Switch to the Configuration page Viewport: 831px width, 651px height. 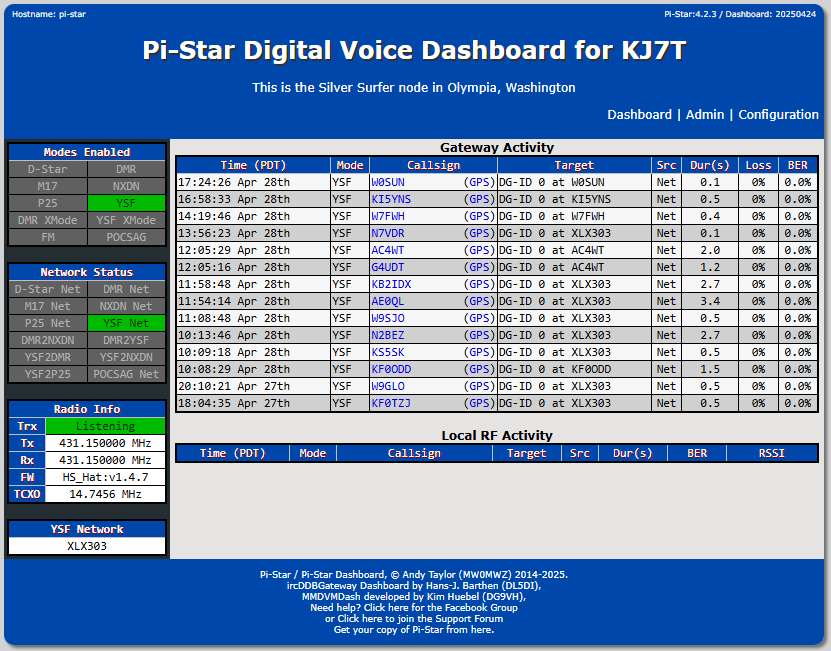pos(778,115)
